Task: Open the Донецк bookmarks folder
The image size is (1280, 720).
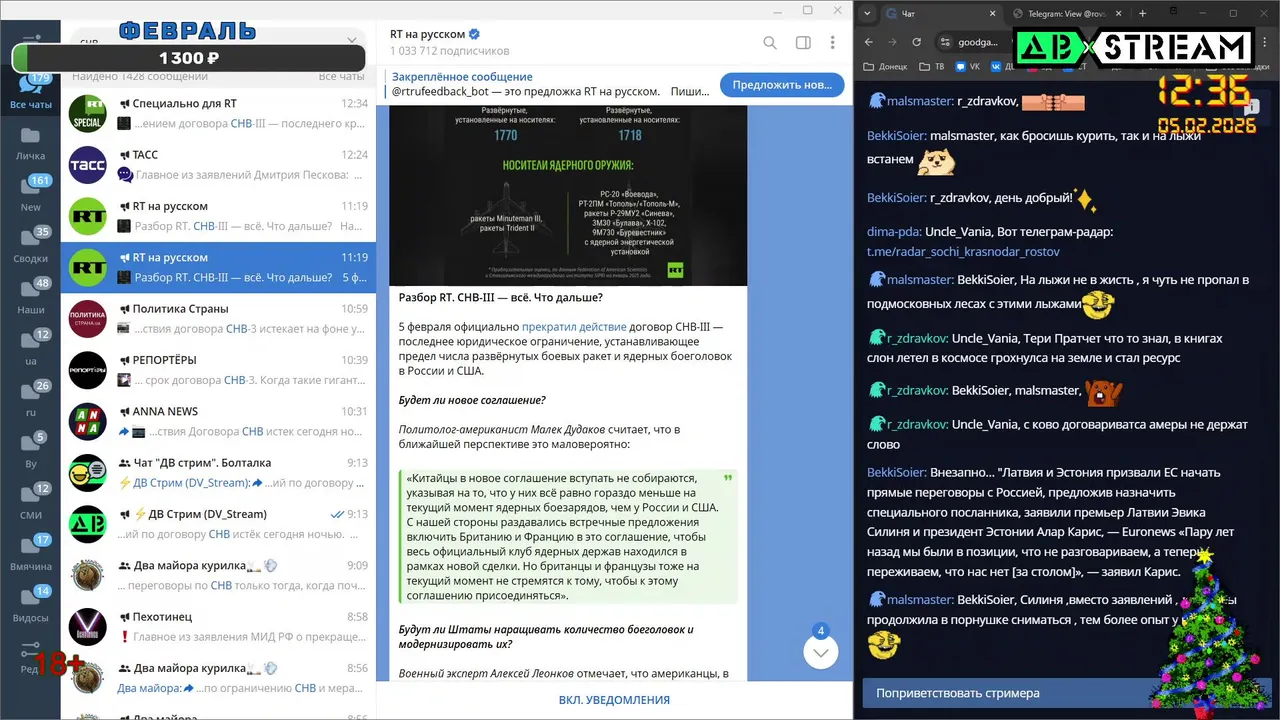Action: point(886,67)
